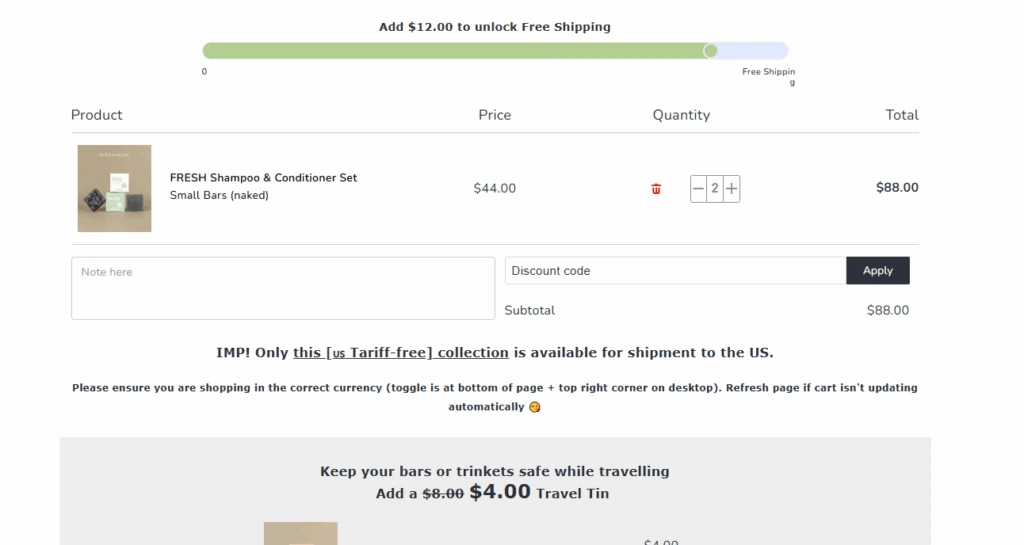Click the $4.00 Travel Tin offer heading
1024x545 pixels.
494,492
